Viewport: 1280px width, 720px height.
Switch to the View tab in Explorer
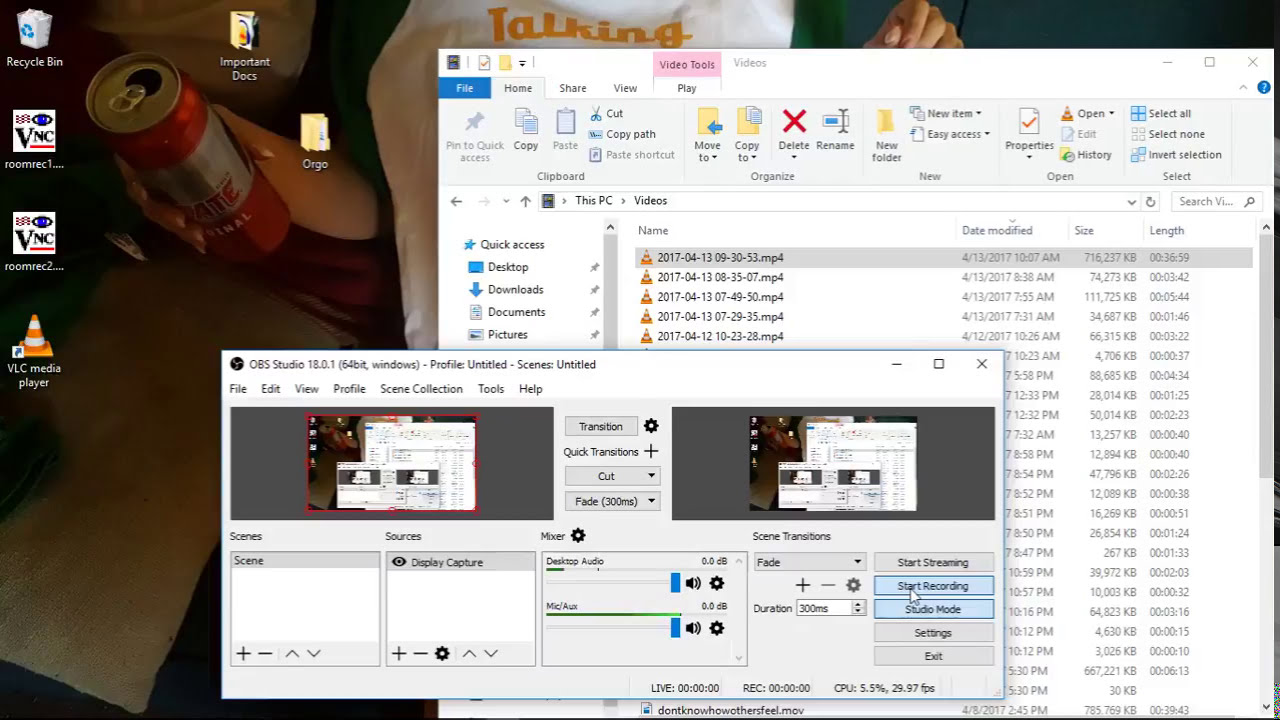[x=625, y=88]
